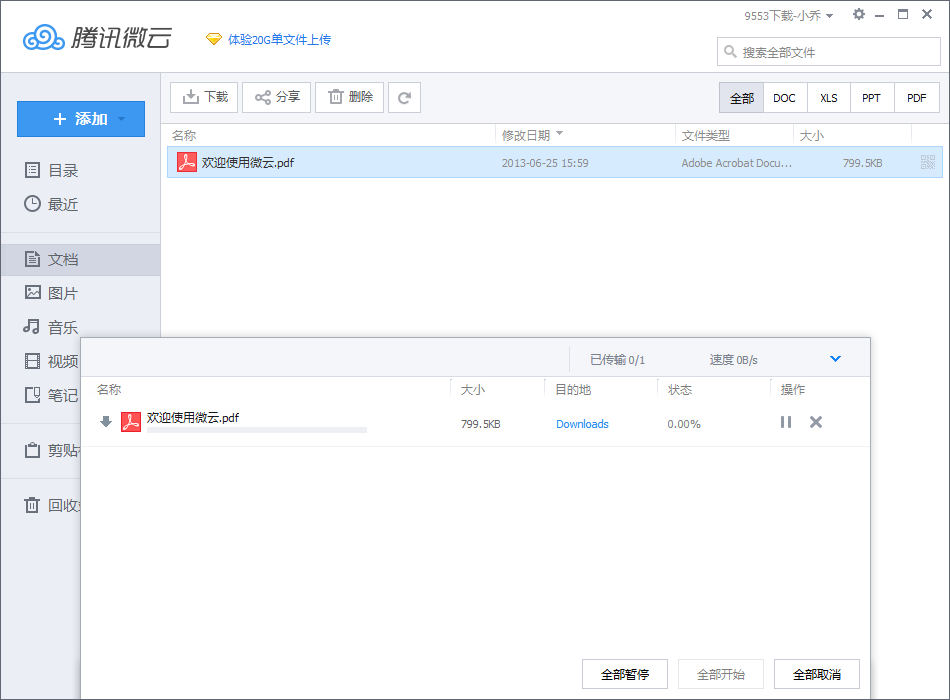The image size is (950, 700).
Task: Click the 下载 download button
Action: 204,97
